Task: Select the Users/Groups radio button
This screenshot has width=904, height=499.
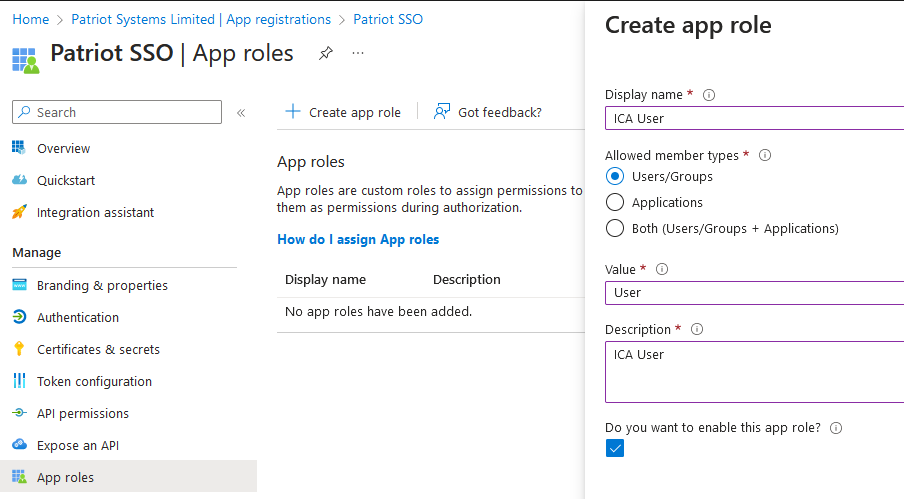Action: 615,176
